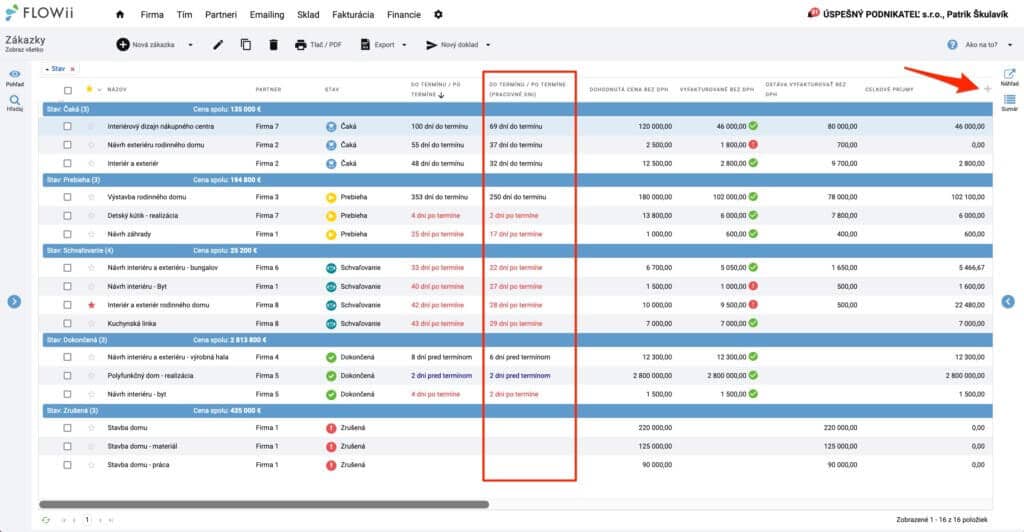Click Prebieha status icon of Výstavba rodinného domu

click(331, 196)
